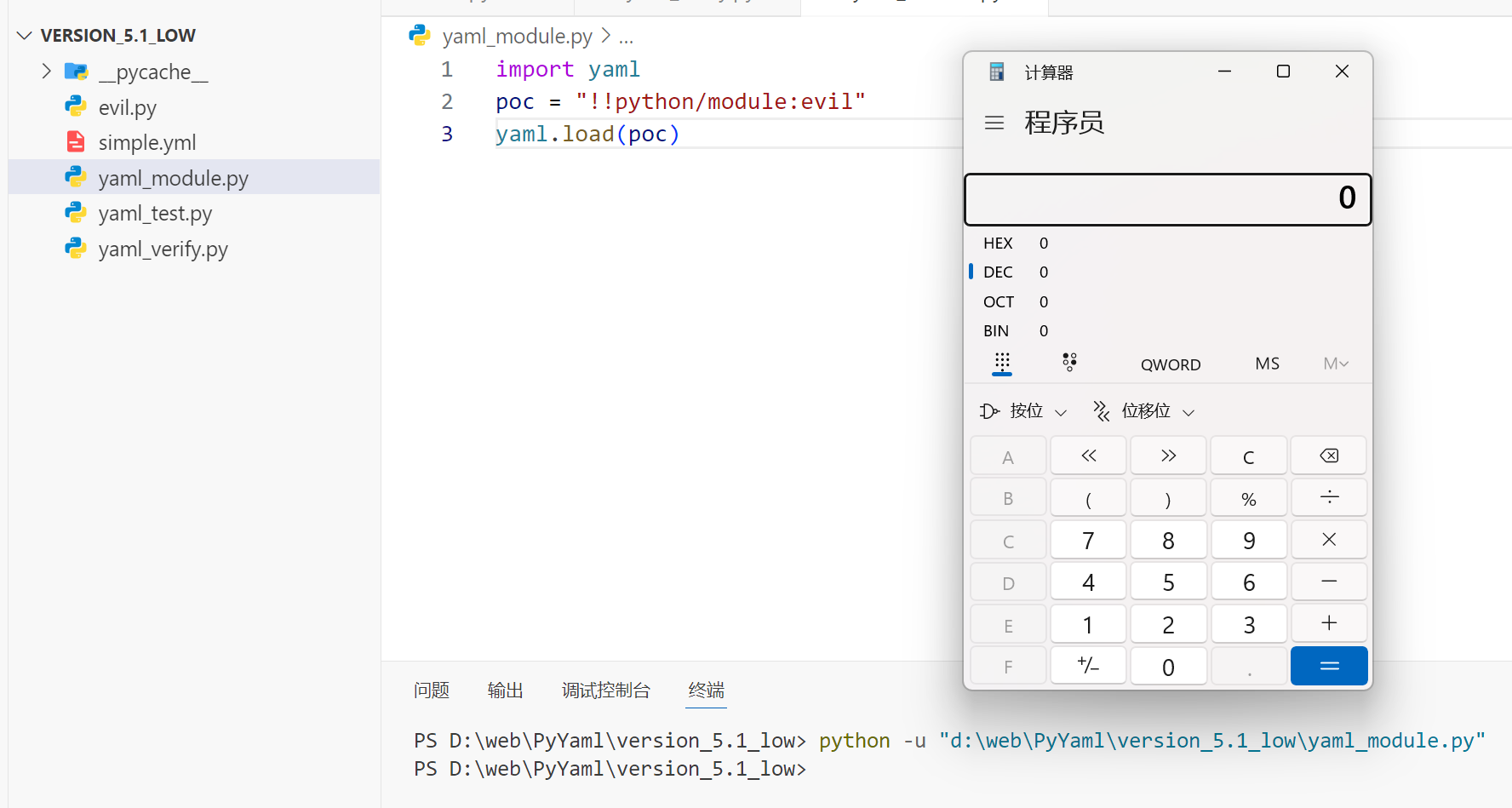Click the YAML file icon beside simple.yml
Screen dimensions: 1512x808
pos(76,141)
